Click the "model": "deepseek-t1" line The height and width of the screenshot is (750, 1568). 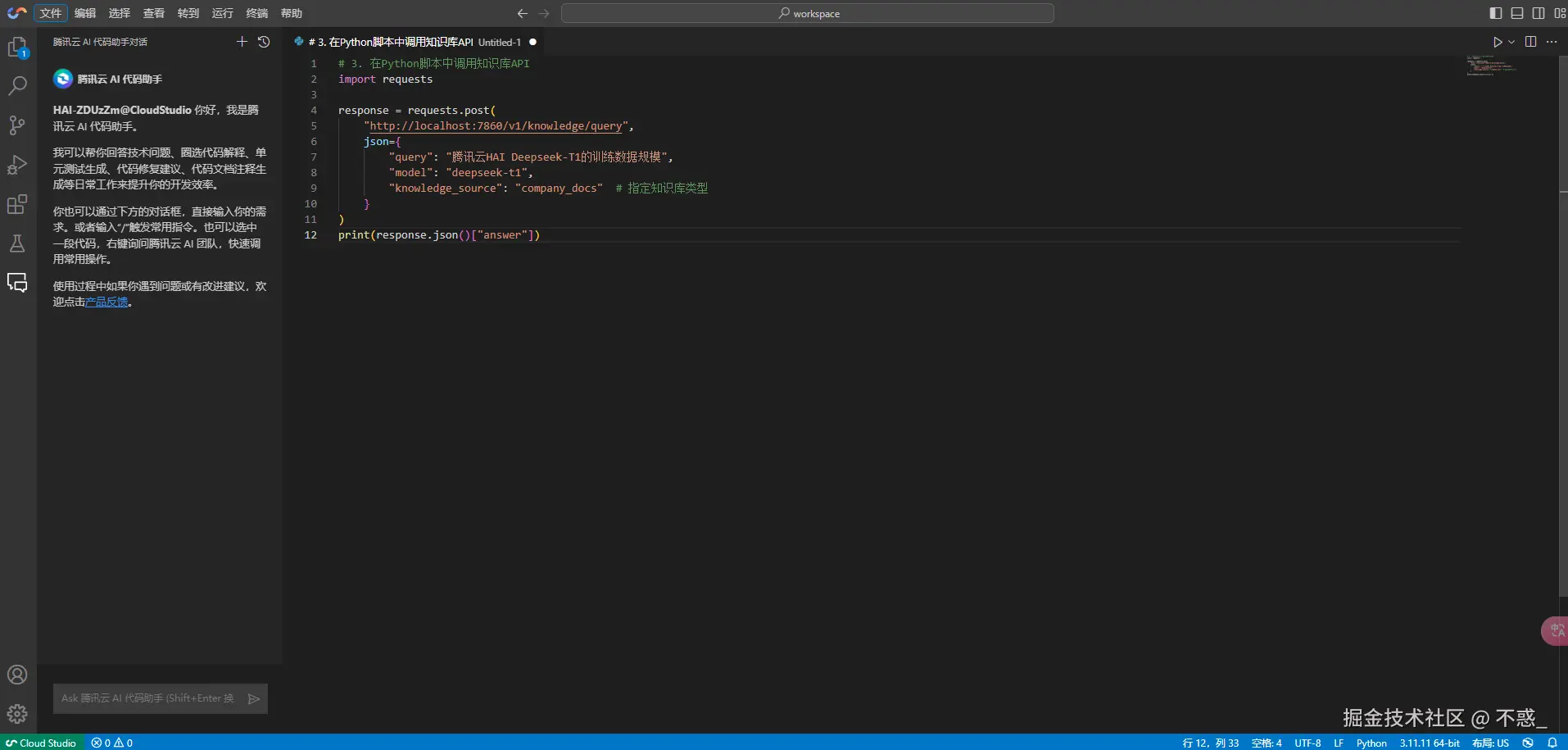click(x=461, y=172)
